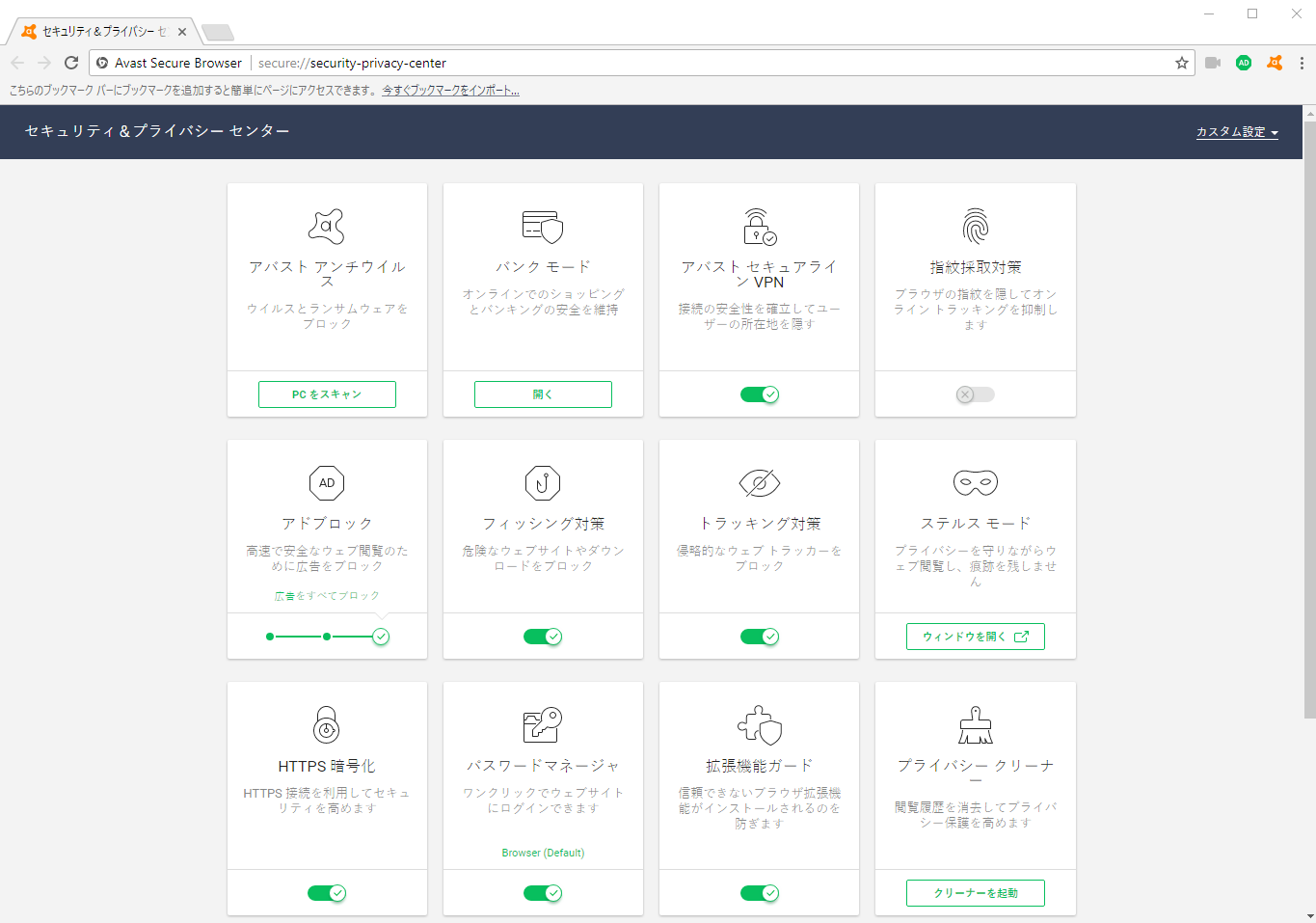The image size is (1316, 923).
Task: Click the ステルス モード card title
Action: click(x=976, y=524)
